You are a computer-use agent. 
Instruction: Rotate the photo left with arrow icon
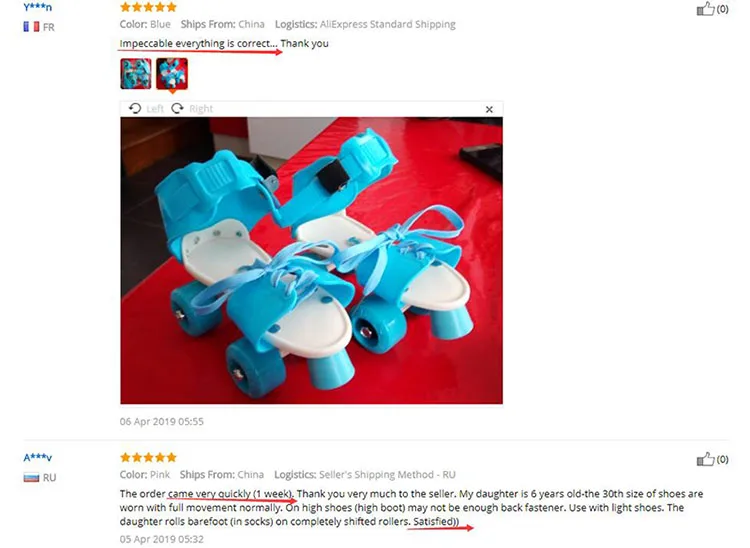(135, 109)
